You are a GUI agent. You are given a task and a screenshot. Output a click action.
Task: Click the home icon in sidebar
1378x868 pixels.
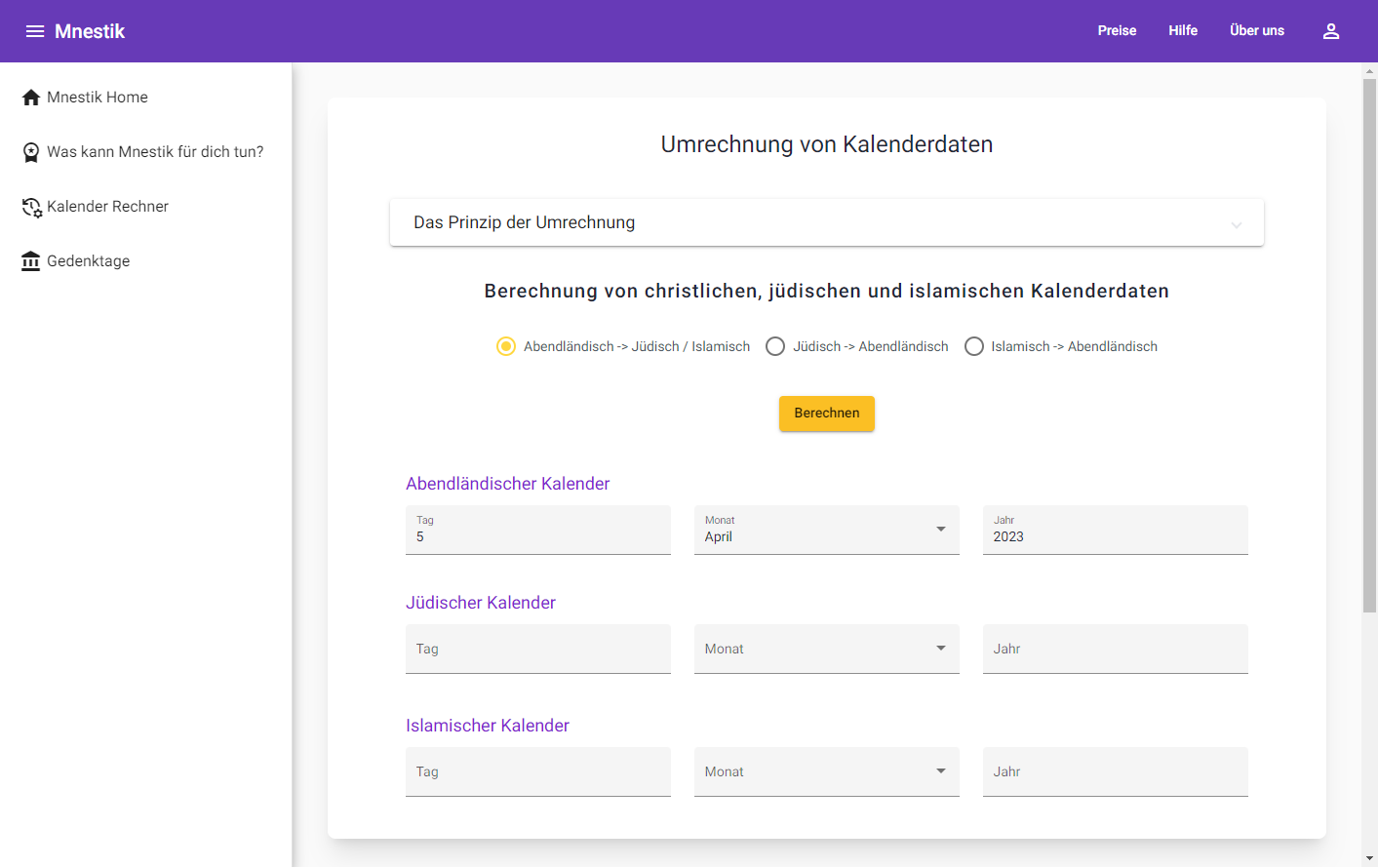click(x=31, y=98)
